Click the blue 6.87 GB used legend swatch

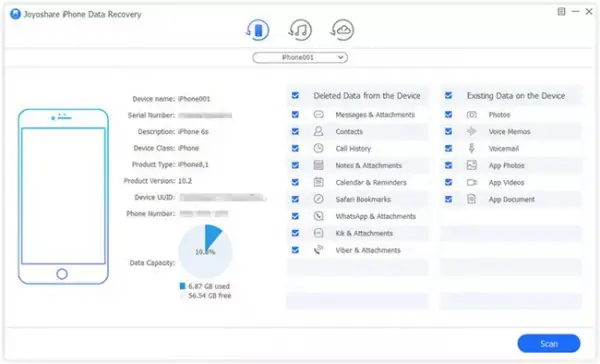click(x=183, y=286)
